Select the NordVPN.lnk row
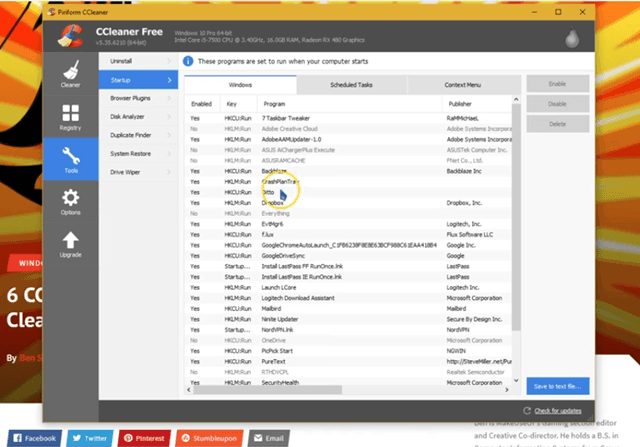 click(x=349, y=330)
